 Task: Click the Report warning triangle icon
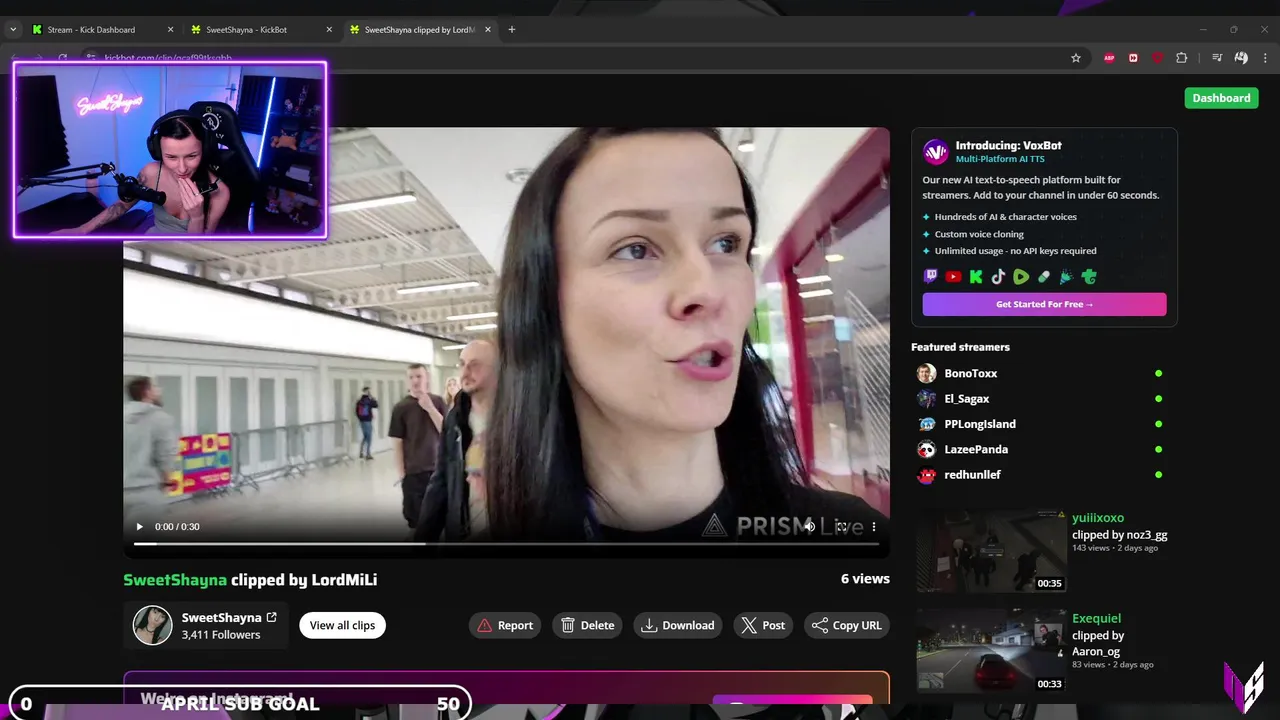tap(485, 625)
